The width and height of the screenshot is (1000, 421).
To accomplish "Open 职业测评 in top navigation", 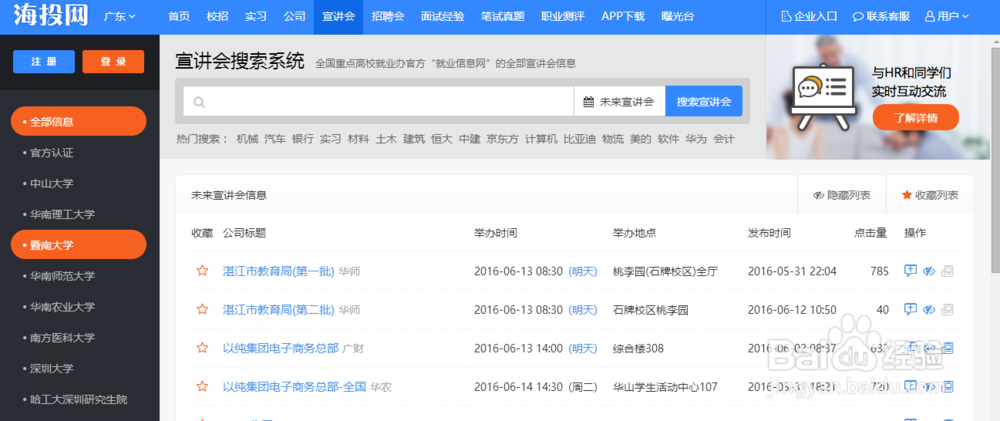I will [562, 17].
